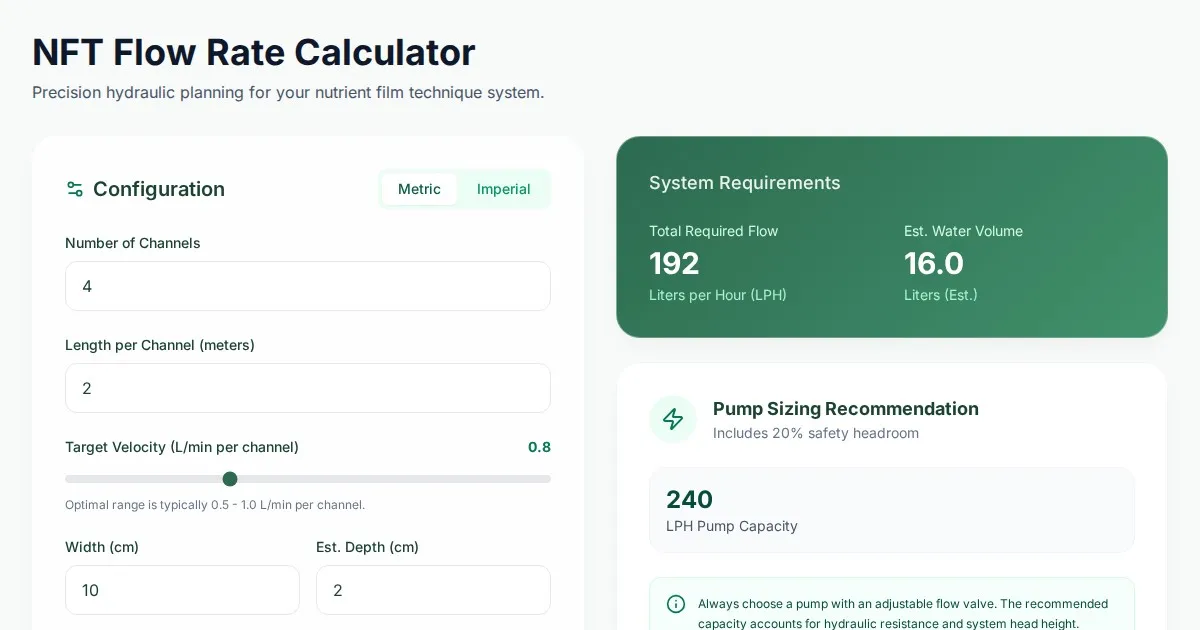Click the lightning bolt pump icon
Viewport: 1200px width, 630px height.
pos(673,419)
